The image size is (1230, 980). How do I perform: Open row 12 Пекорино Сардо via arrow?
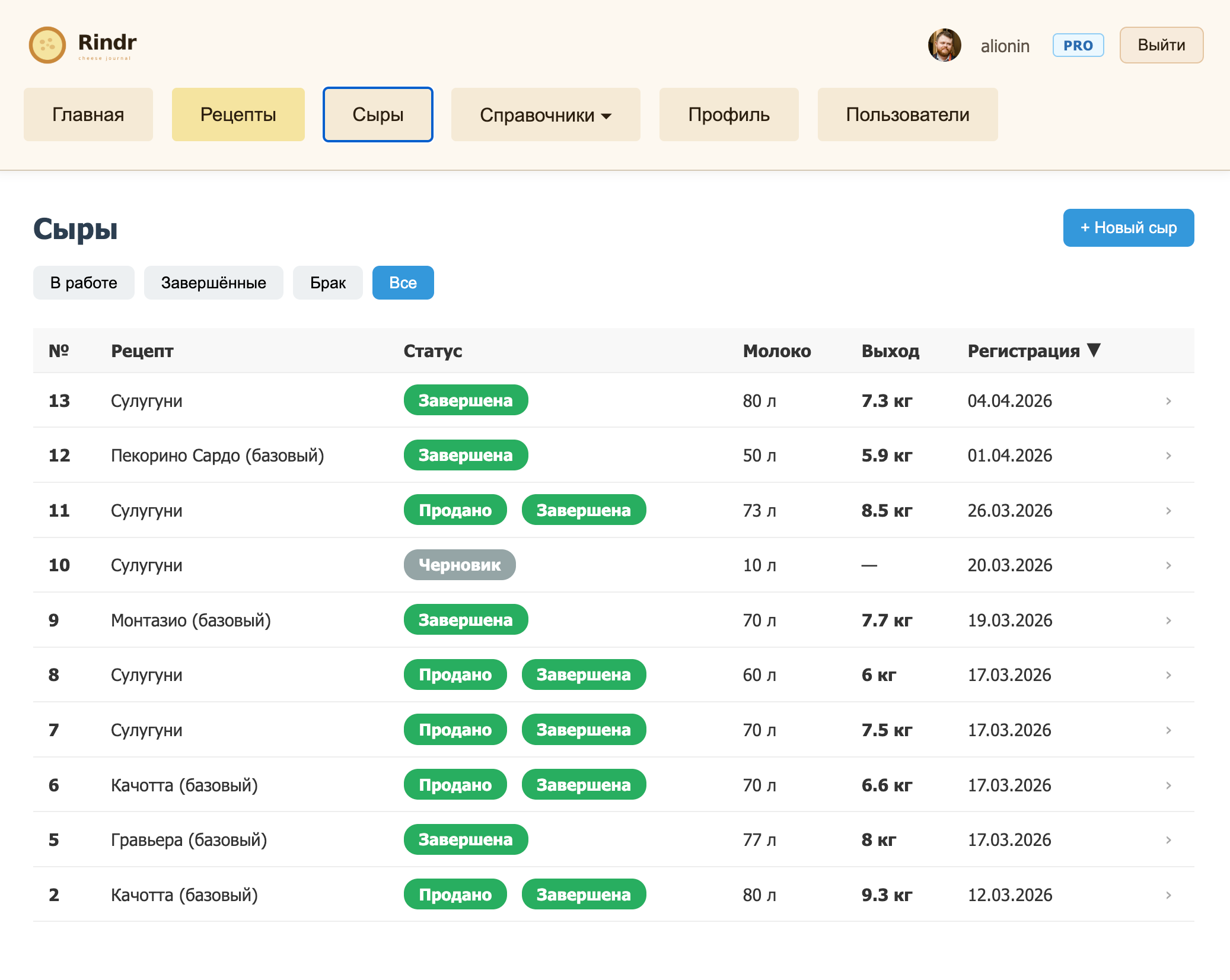tap(1168, 456)
